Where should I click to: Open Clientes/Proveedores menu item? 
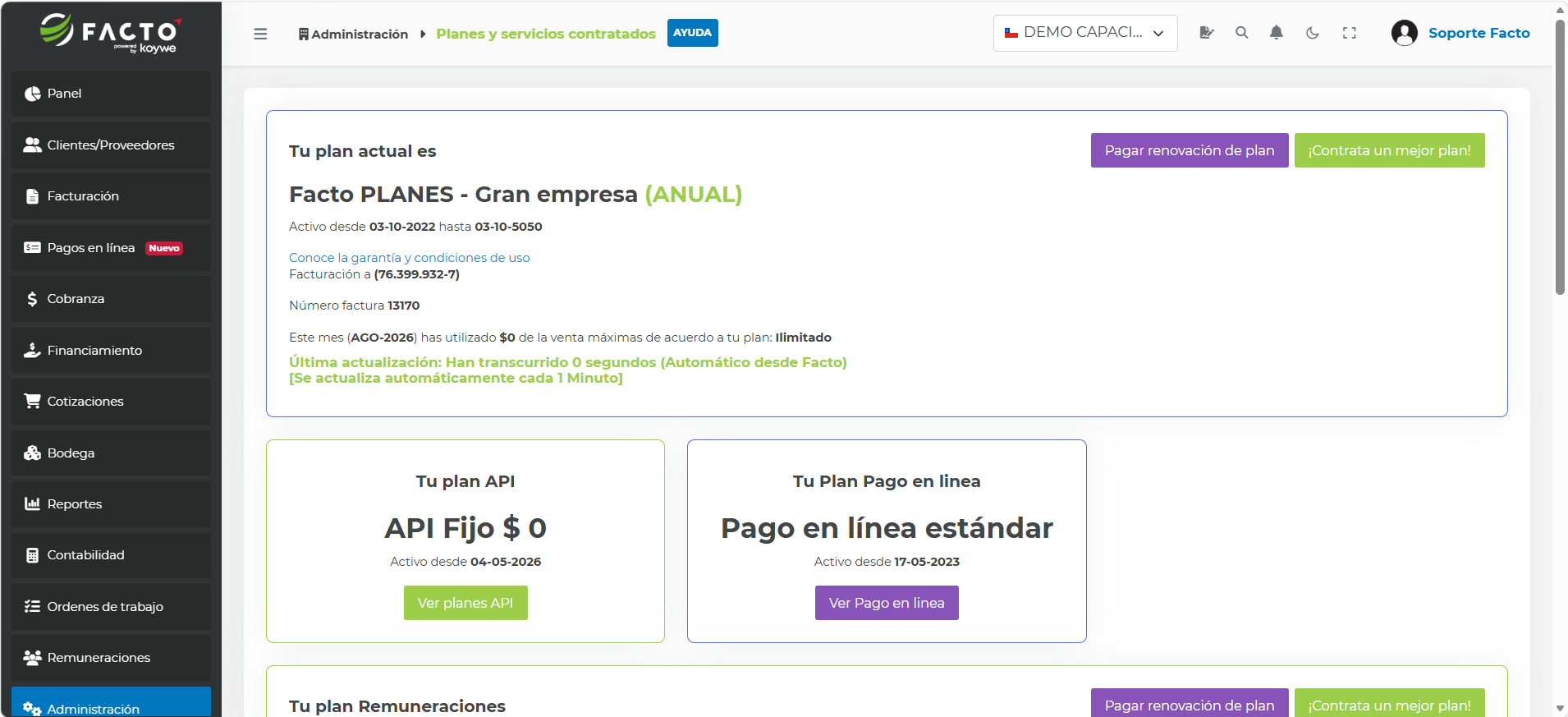[x=111, y=145]
